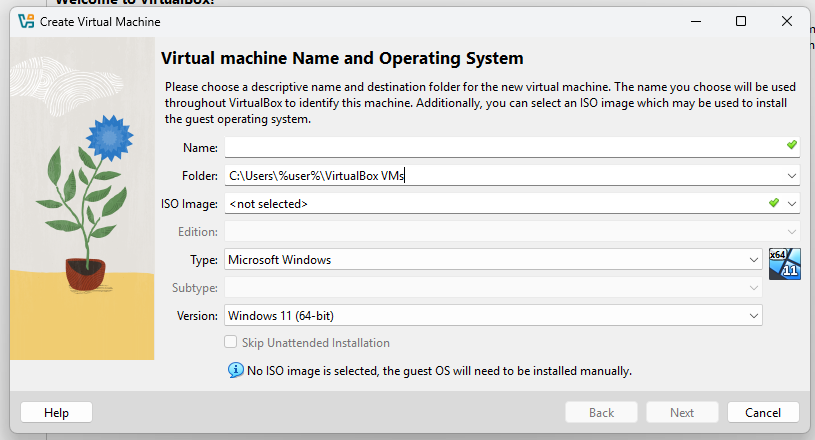Viewport: 815px width, 440px height.
Task: Toggle Skip Unattended Installation checkbox
Action: [230, 342]
